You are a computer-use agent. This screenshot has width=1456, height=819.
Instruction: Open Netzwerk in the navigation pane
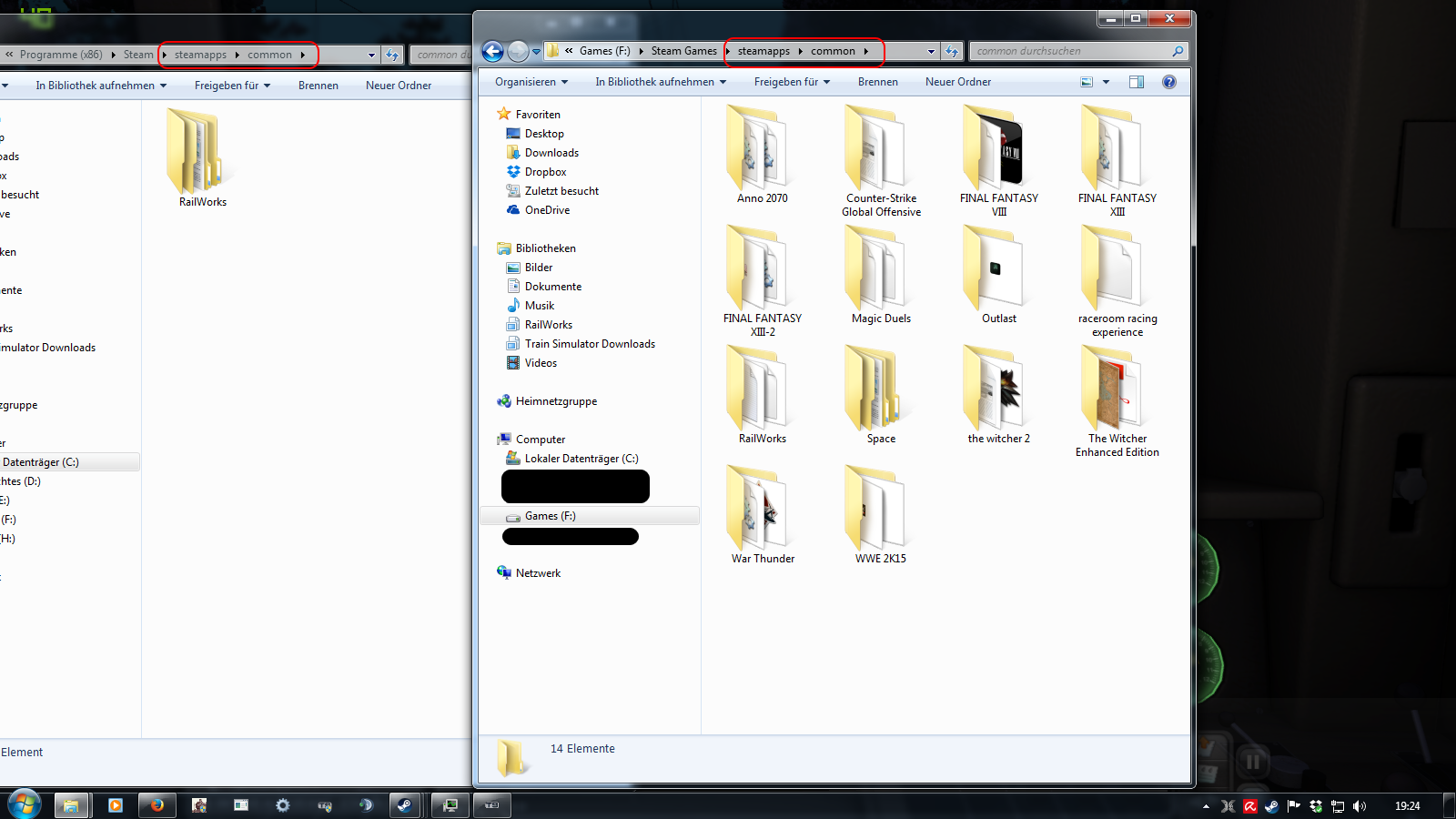point(538,573)
